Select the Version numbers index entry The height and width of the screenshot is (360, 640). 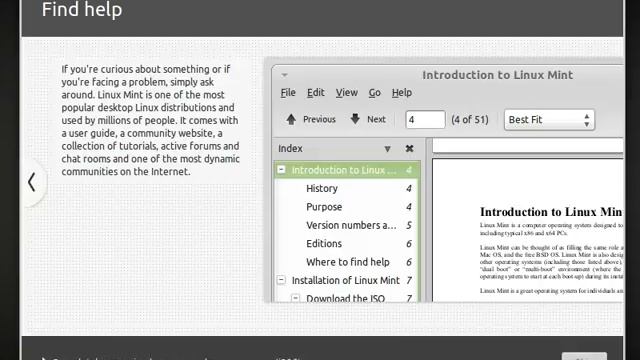click(x=351, y=225)
